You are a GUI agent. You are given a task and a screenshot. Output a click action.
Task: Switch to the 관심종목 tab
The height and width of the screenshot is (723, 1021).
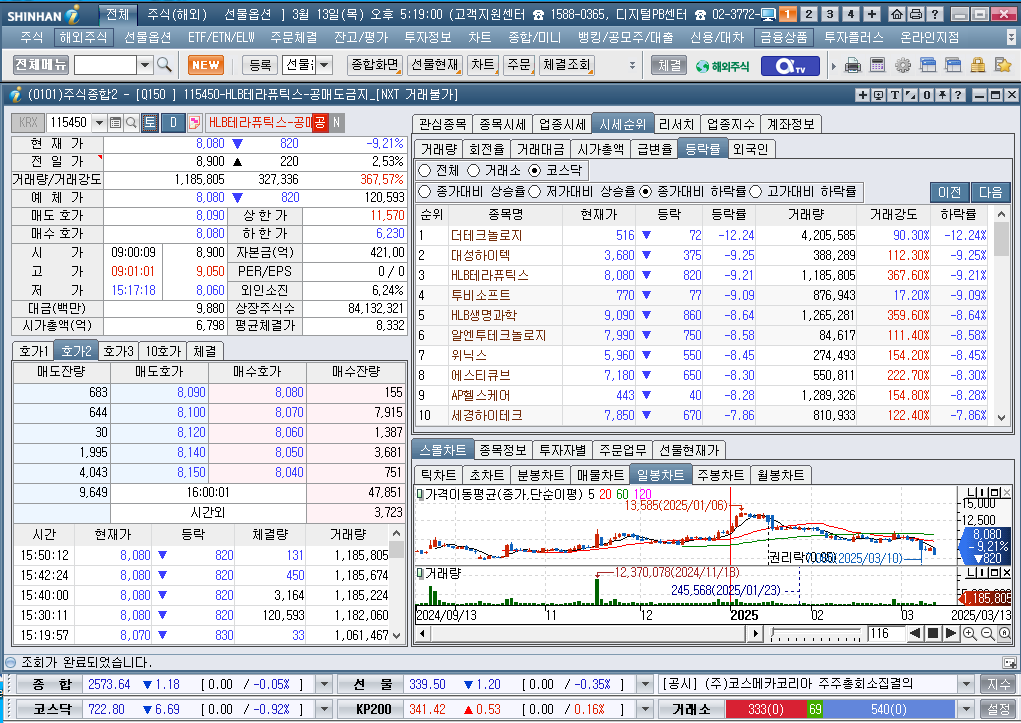point(443,124)
